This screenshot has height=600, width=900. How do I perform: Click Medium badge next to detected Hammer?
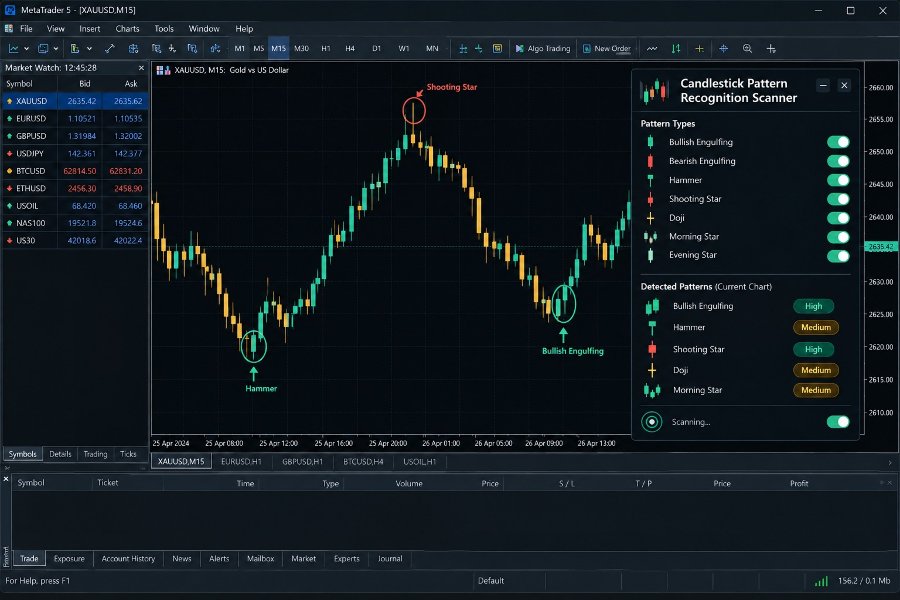pos(816,327)
